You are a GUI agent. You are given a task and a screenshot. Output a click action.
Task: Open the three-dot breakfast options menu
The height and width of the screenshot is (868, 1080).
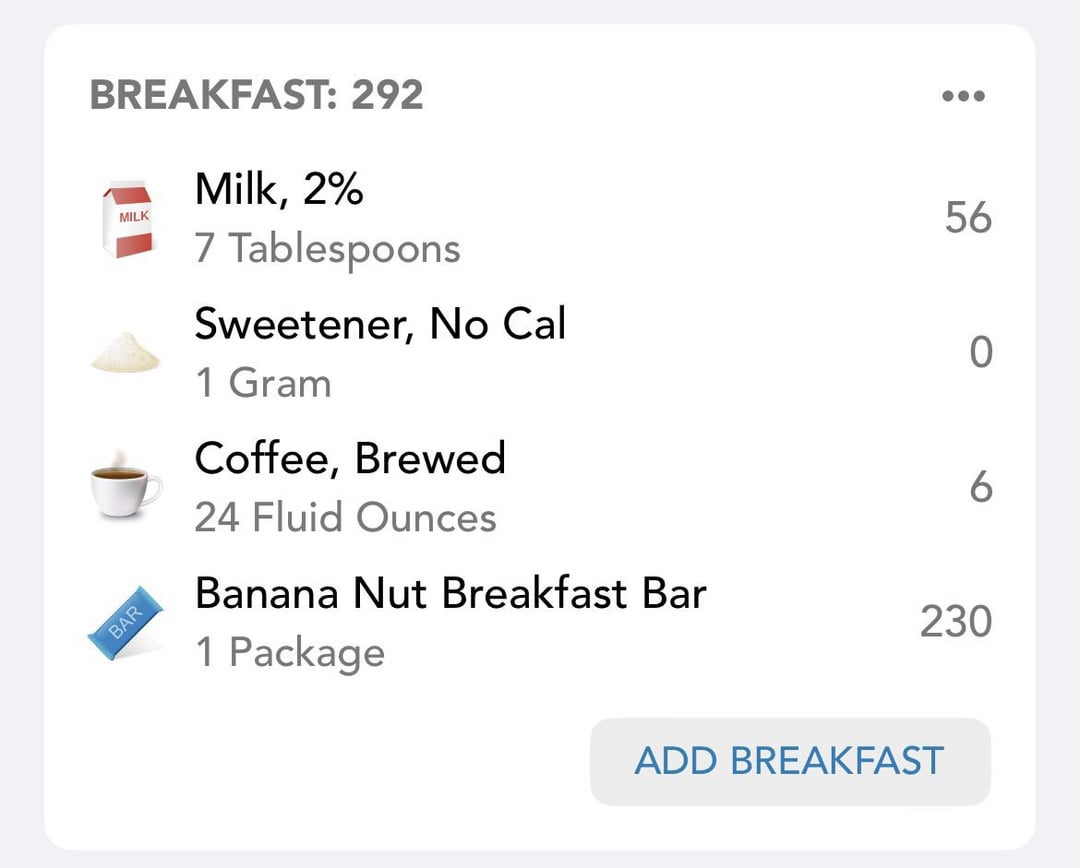pos(963,96)
